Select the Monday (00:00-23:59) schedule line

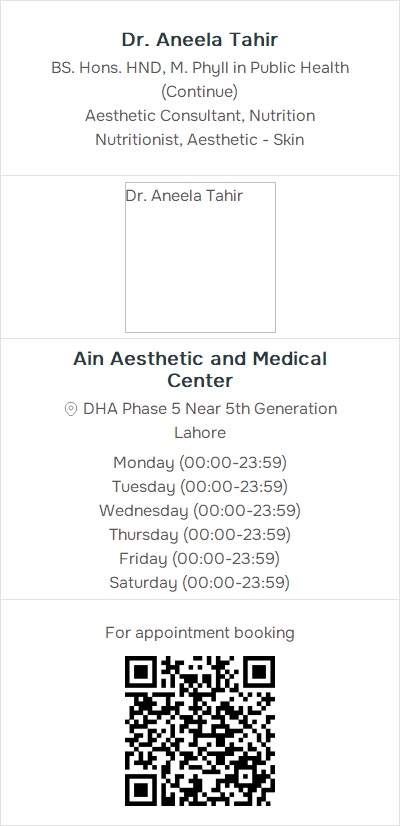pos(200,463)
